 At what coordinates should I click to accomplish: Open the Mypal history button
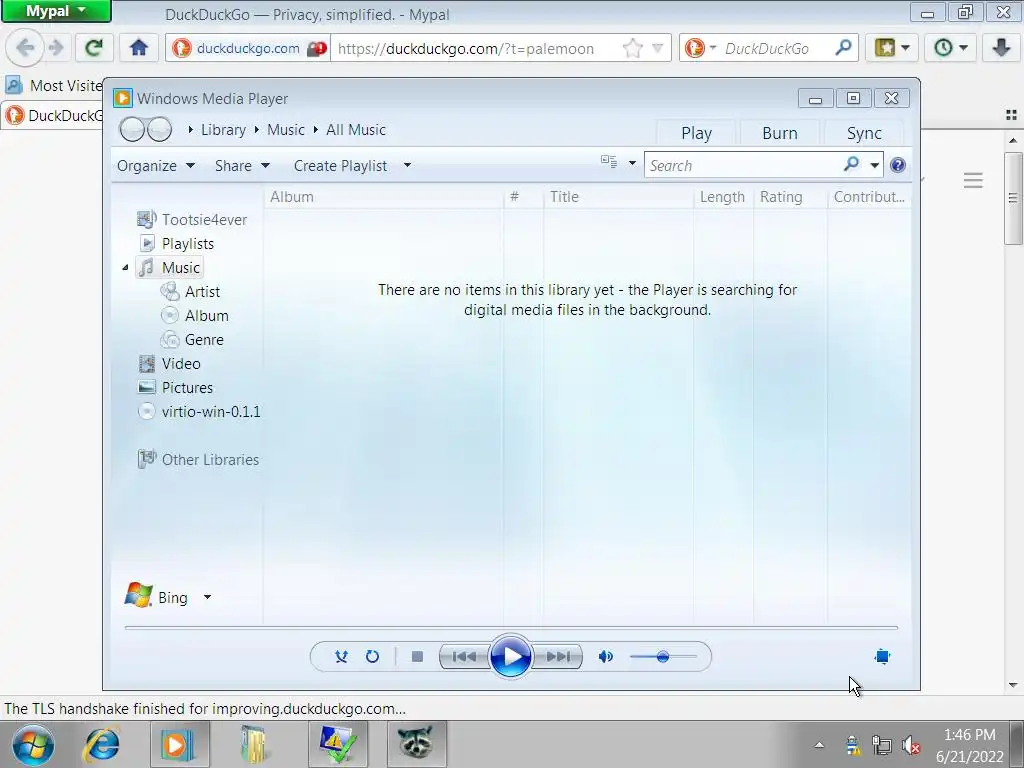[x=950, y=48]
